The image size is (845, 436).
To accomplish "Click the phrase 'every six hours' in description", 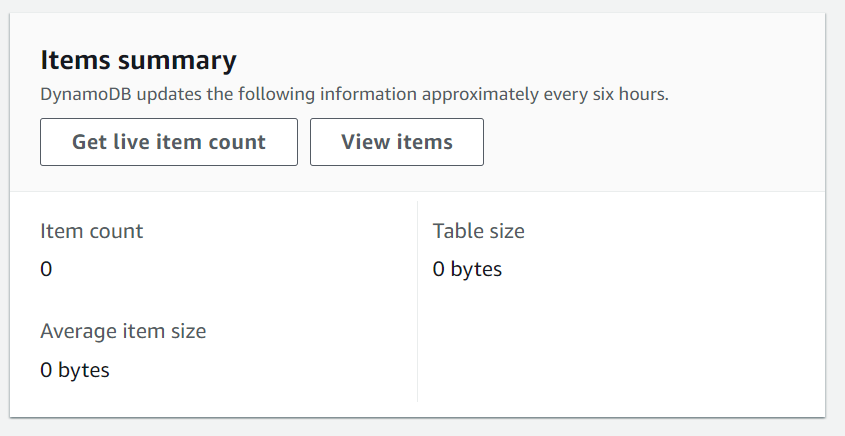I will 610,96.
